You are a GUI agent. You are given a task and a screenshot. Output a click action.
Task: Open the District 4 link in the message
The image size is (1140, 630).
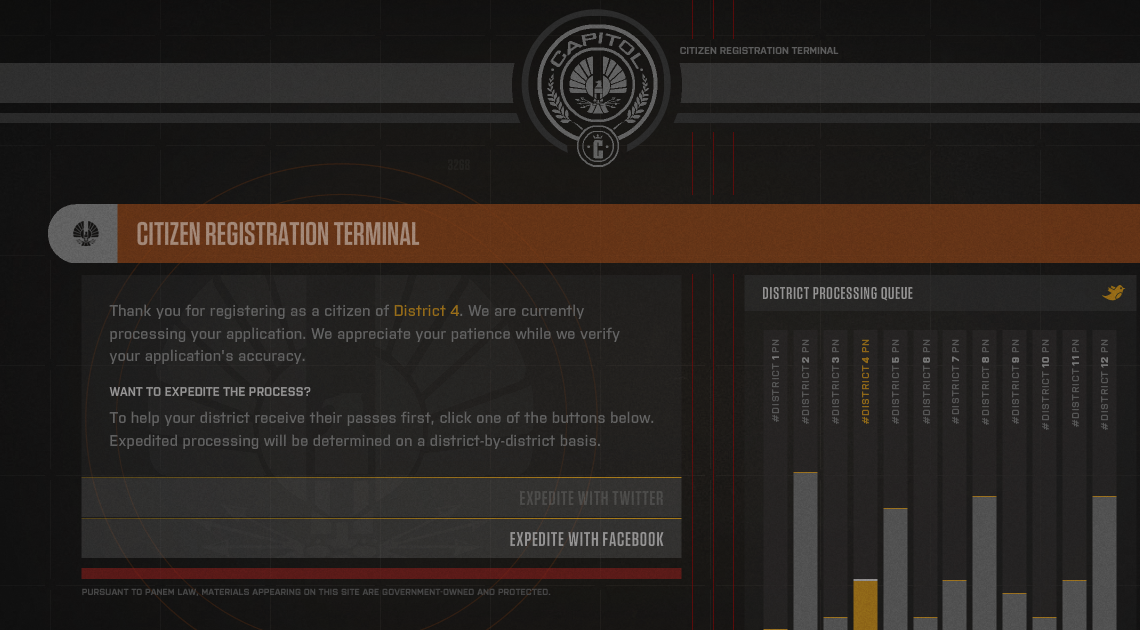(x=426, y=311)
